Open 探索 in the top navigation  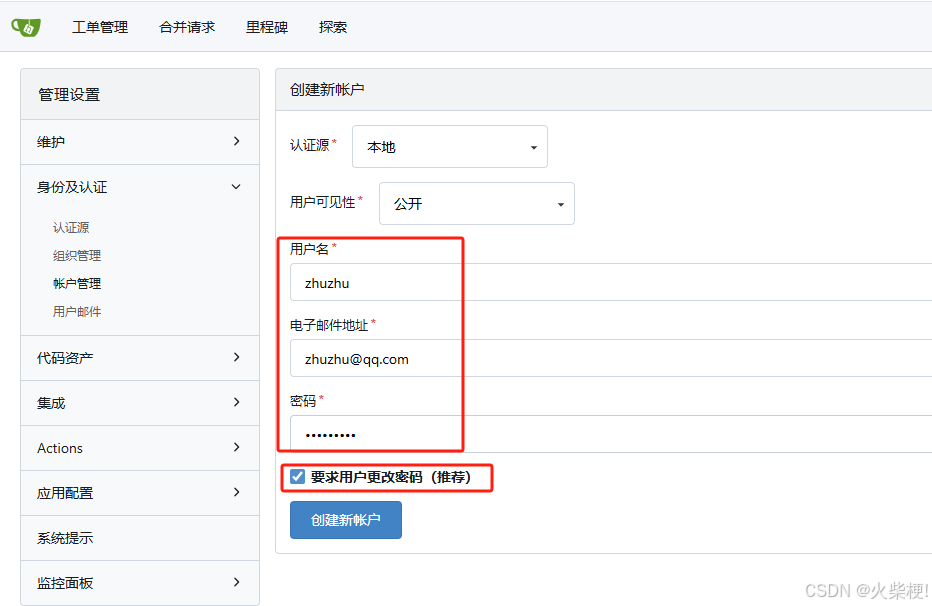point(332,27)
